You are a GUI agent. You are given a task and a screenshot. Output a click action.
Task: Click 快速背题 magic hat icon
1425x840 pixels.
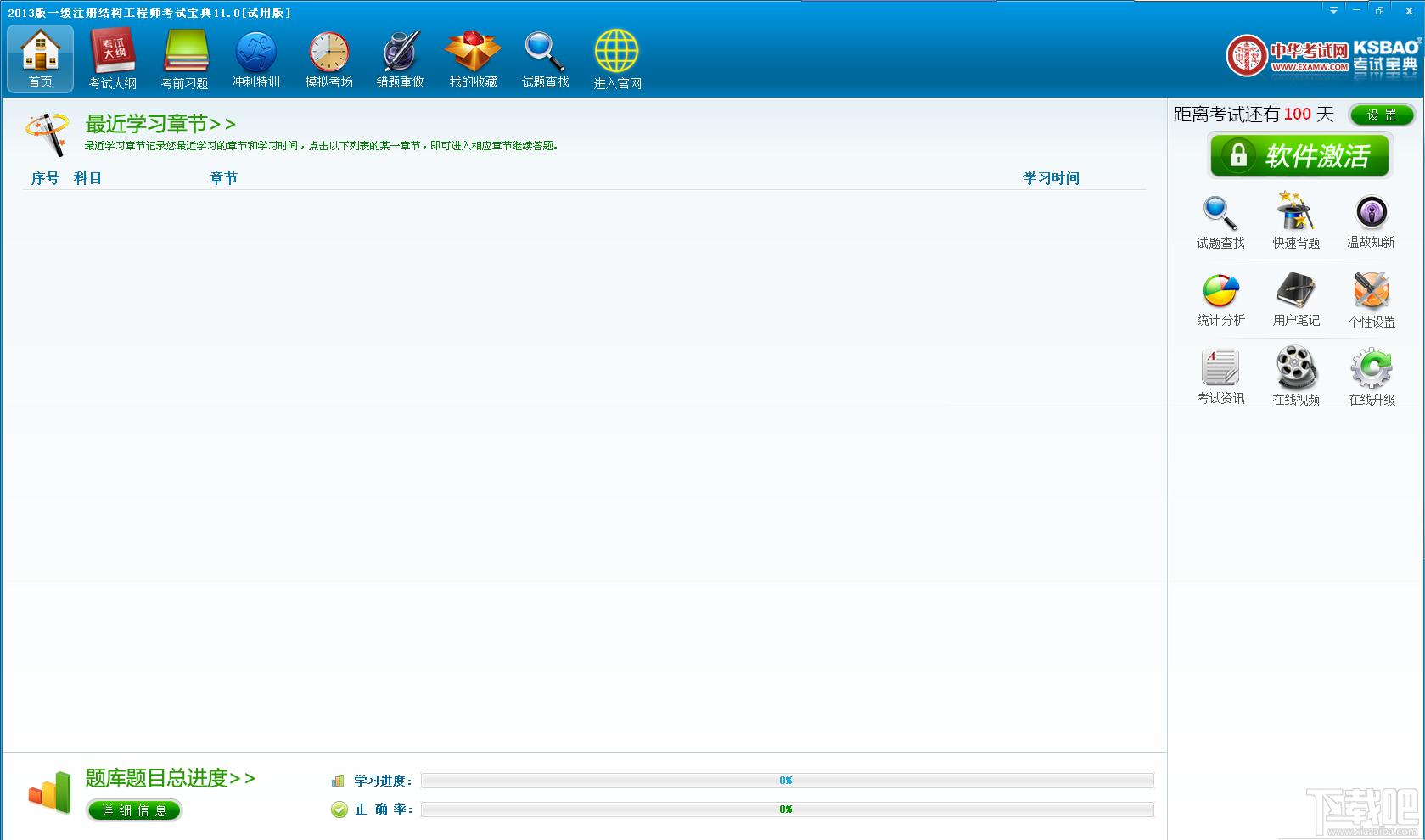[x=1295, y=212]
